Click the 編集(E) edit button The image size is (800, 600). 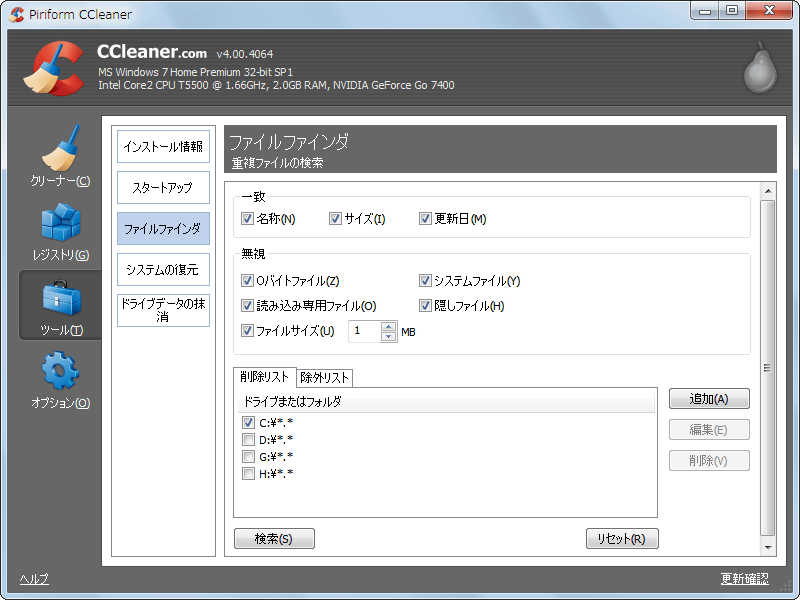point(709,430)
